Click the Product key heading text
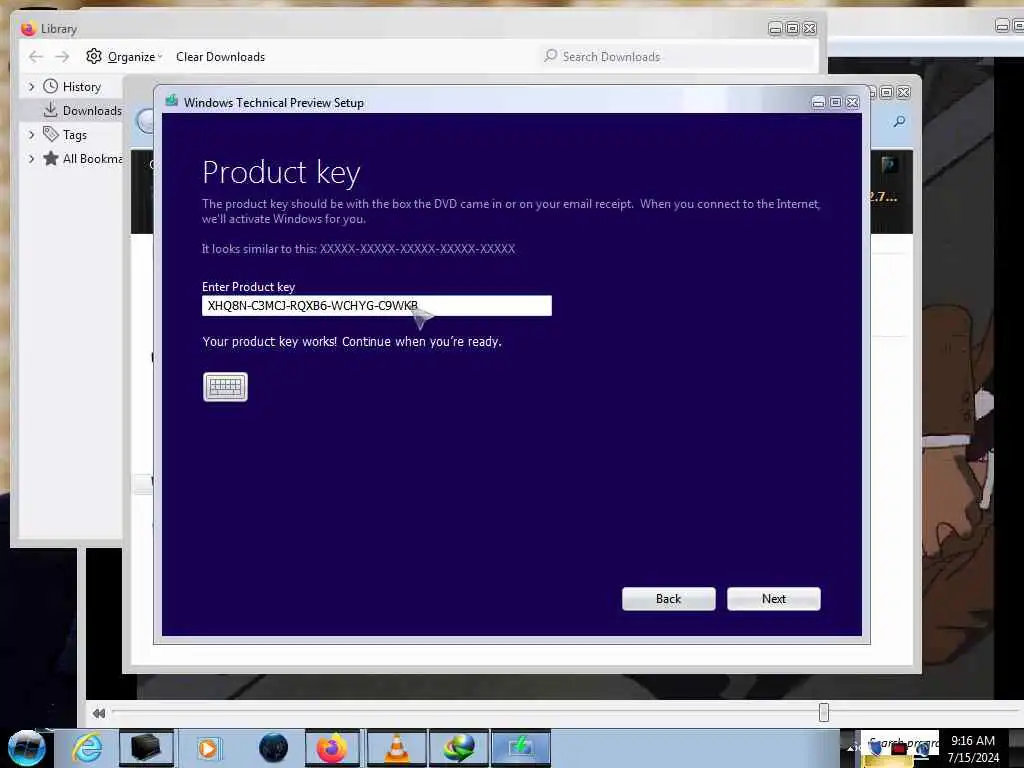This screenshot has width=1024, height=768. (281, 172)
